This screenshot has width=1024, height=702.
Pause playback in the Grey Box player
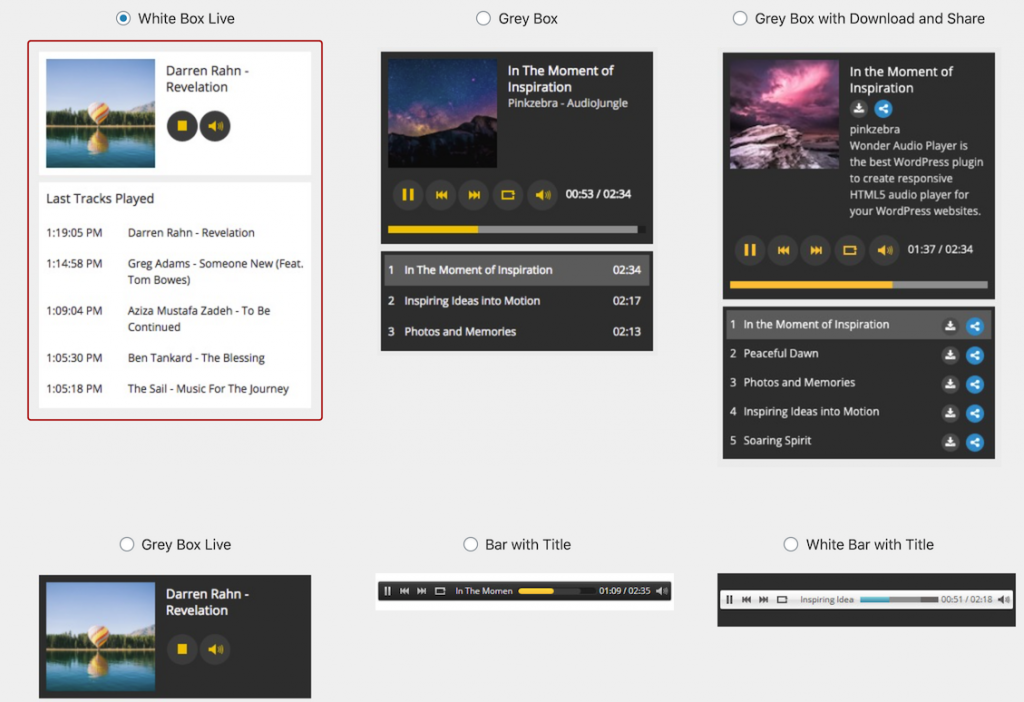409,195
